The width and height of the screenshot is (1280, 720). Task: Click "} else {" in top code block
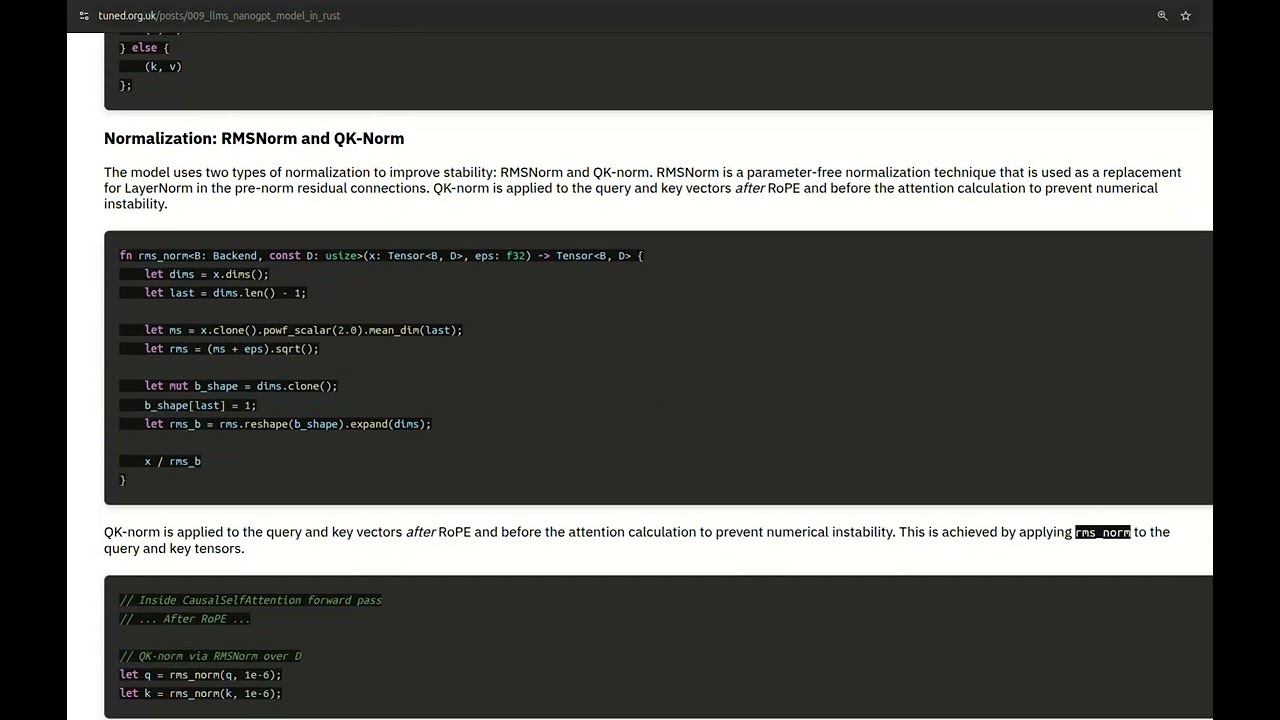[144, 48]
